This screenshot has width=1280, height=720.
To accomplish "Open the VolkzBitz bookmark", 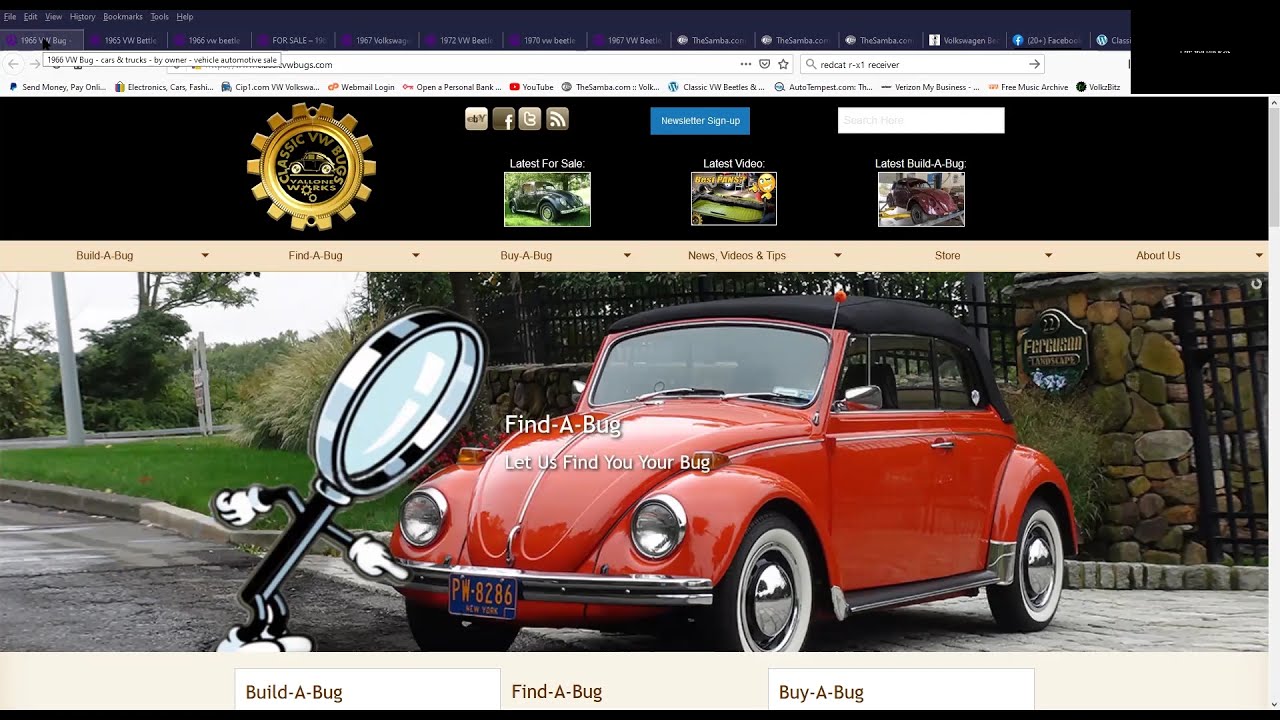I will pyautogui.click(x=1098, y=87).
